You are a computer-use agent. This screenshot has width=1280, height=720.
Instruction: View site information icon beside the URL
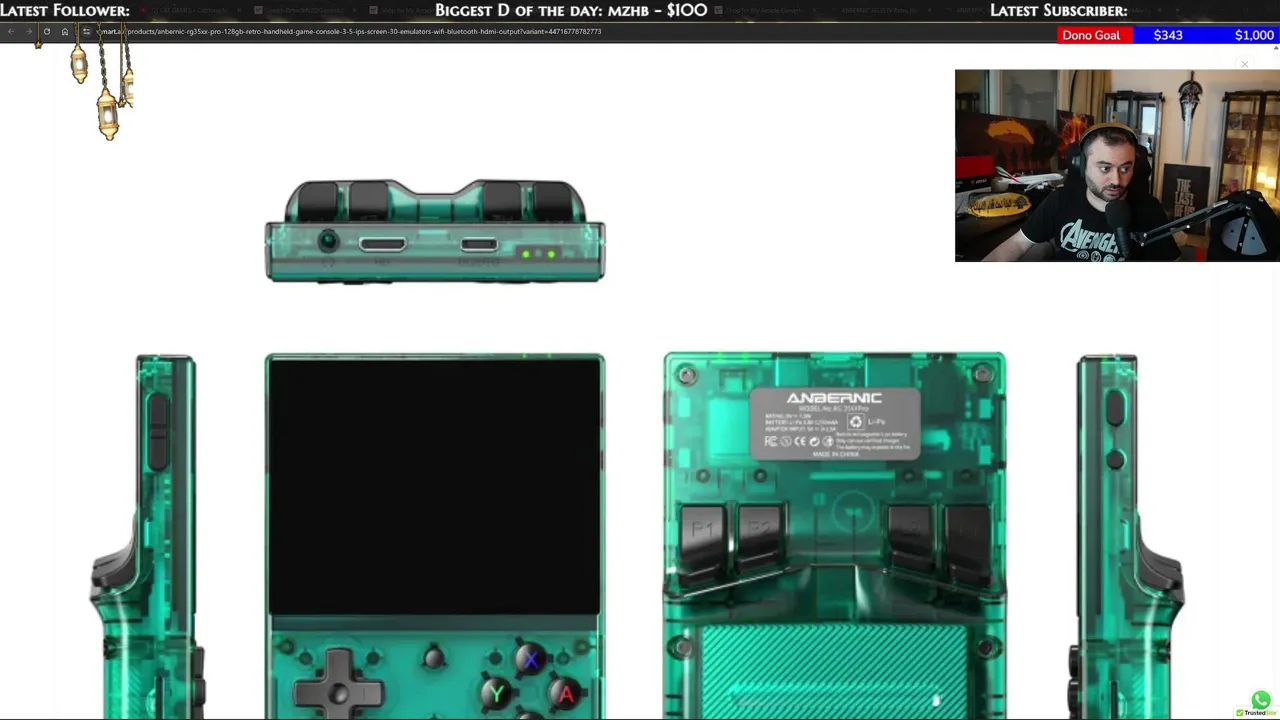coord(86,31)
